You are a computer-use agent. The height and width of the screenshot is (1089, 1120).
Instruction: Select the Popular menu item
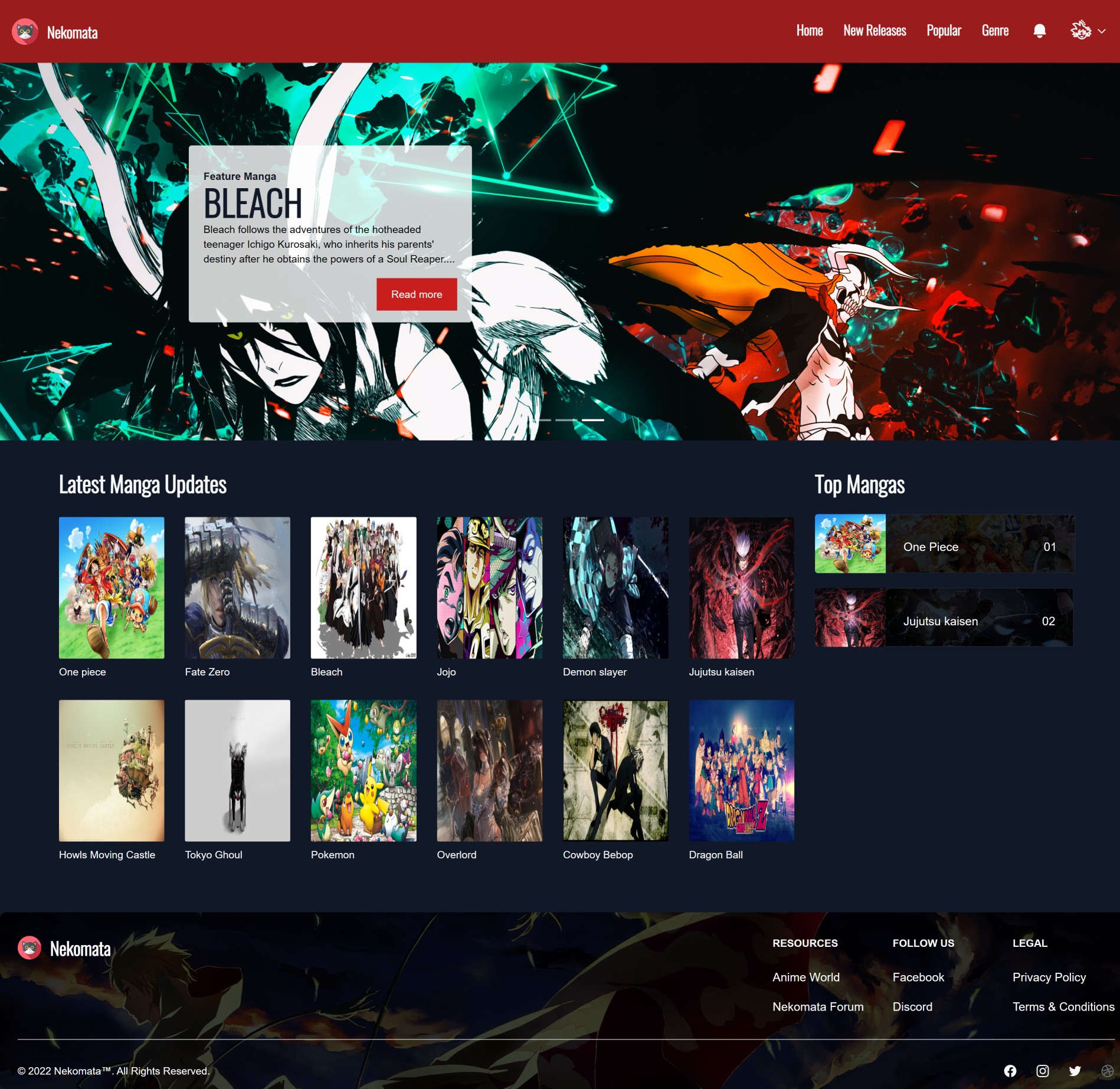tap(944, 30)
